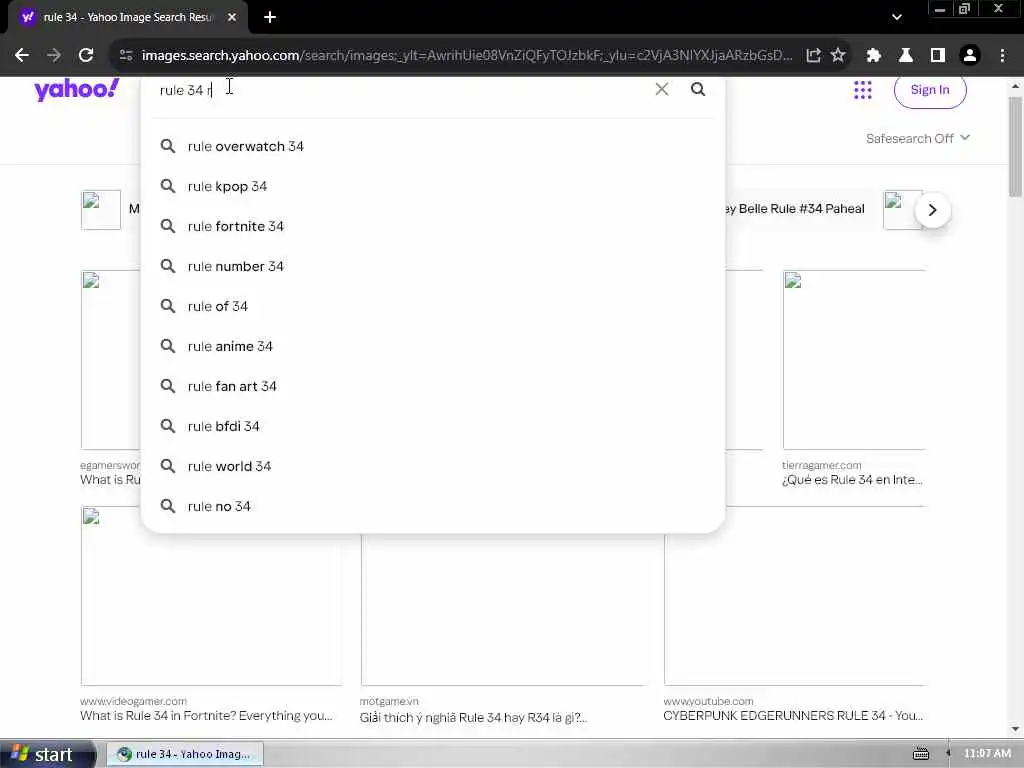Bookmark this page with the star icon
This screenshot has height=768, width=1024.
coord(838,56)
